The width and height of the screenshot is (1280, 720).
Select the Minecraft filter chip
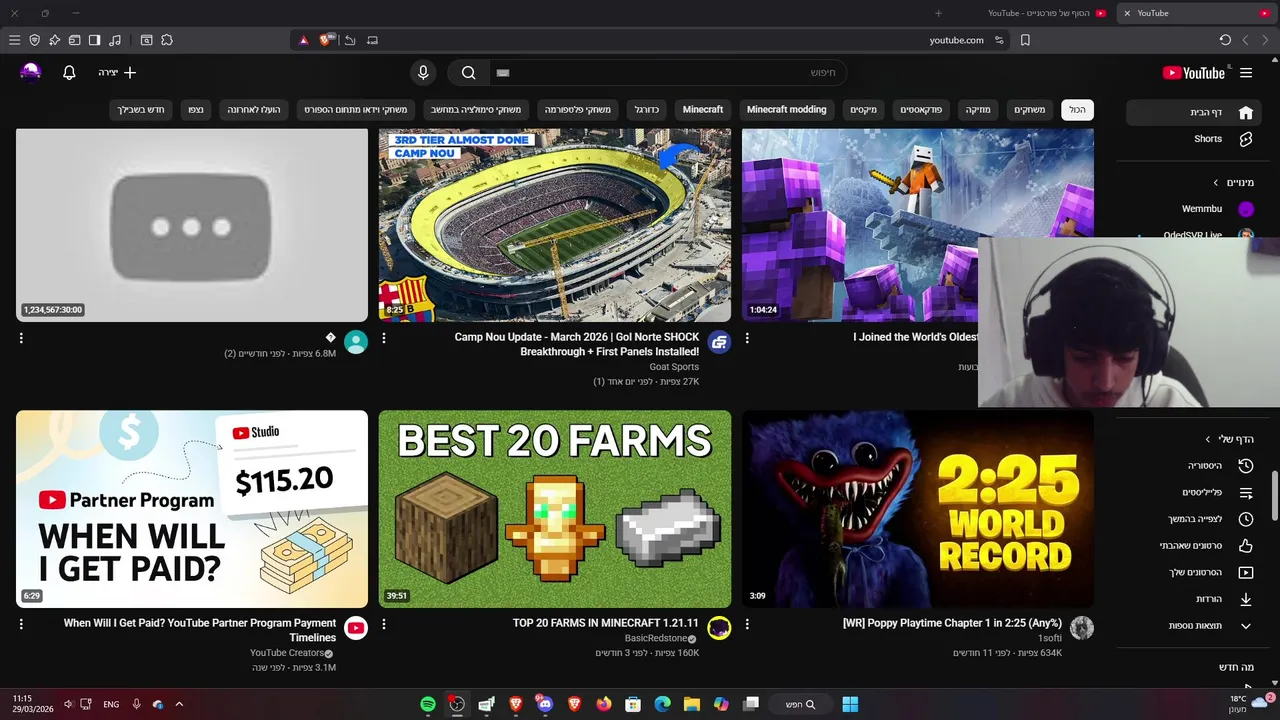point(703,110)
